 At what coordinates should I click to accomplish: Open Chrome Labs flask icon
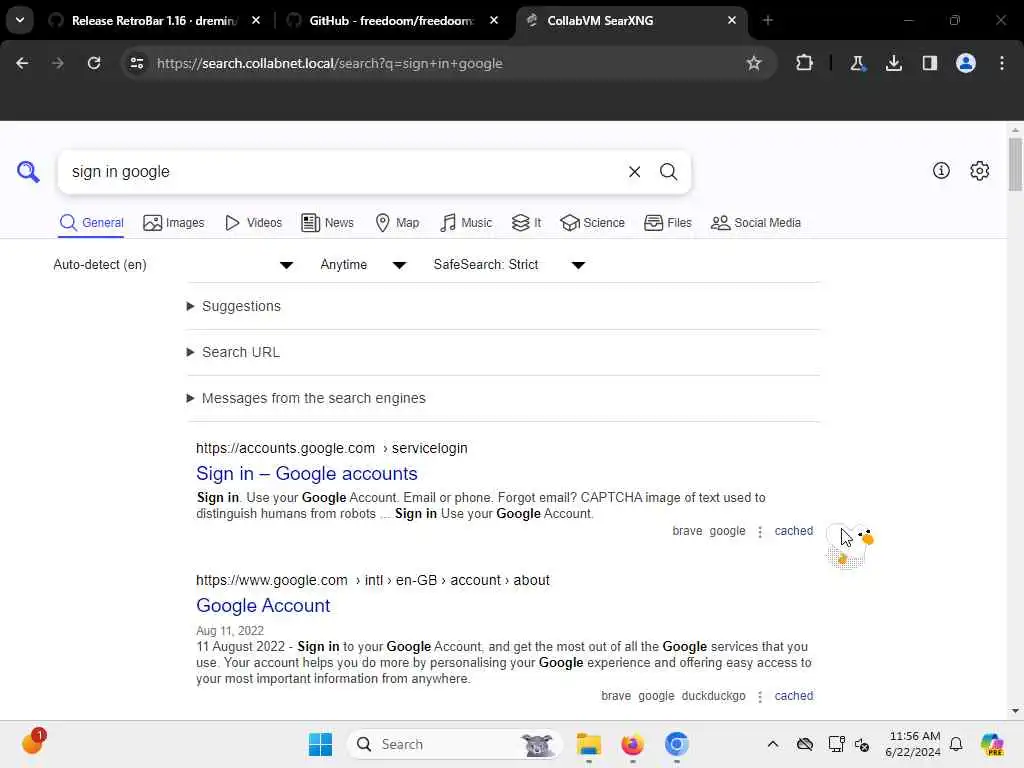click(x=857, y=63)
